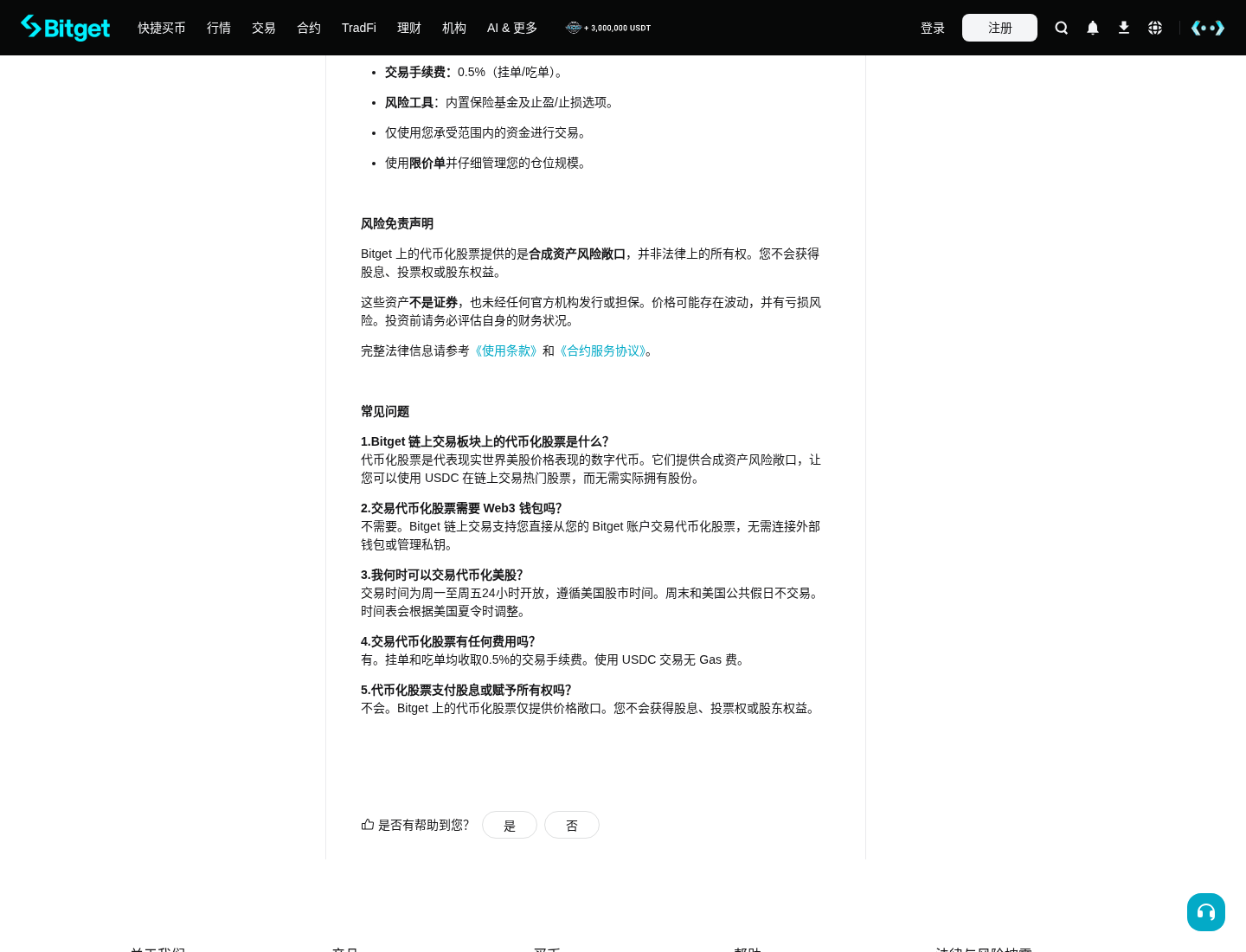The height and width of the screenshot is (952, 1246).
Task: Click bold text 不是证券
Action: [434, 302]
